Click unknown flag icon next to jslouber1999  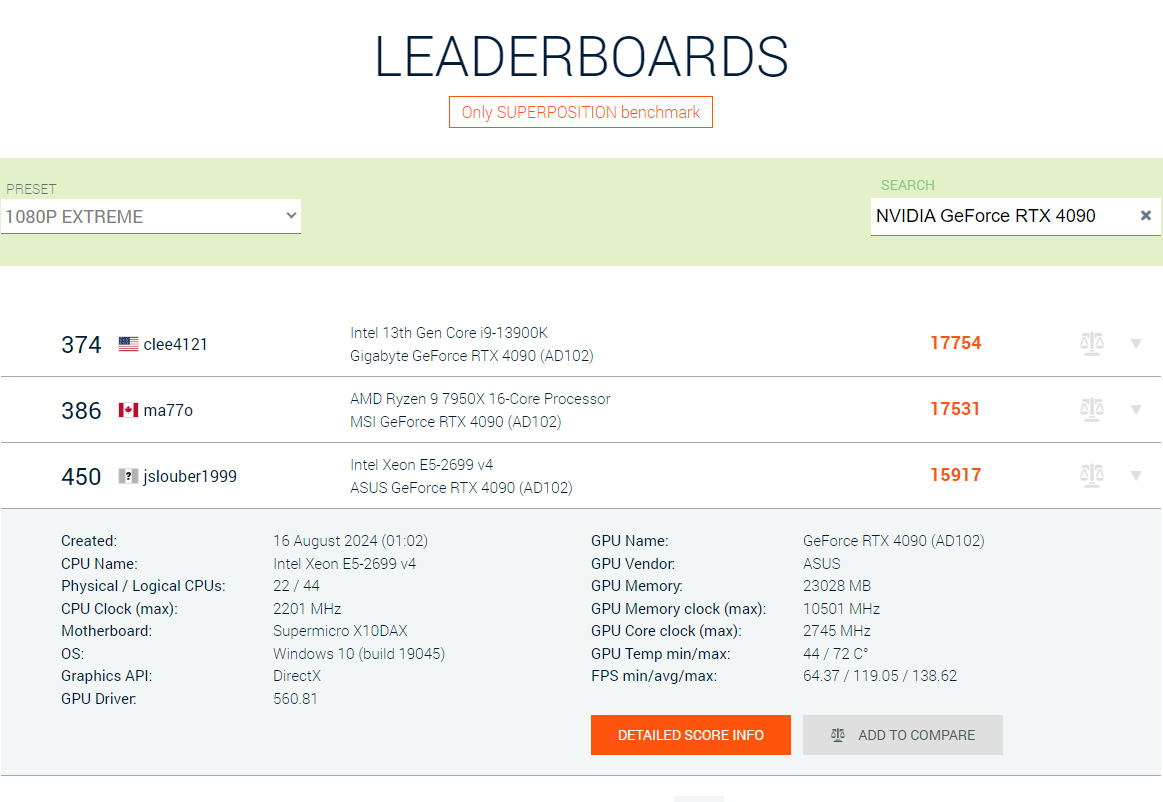(128, 476)
